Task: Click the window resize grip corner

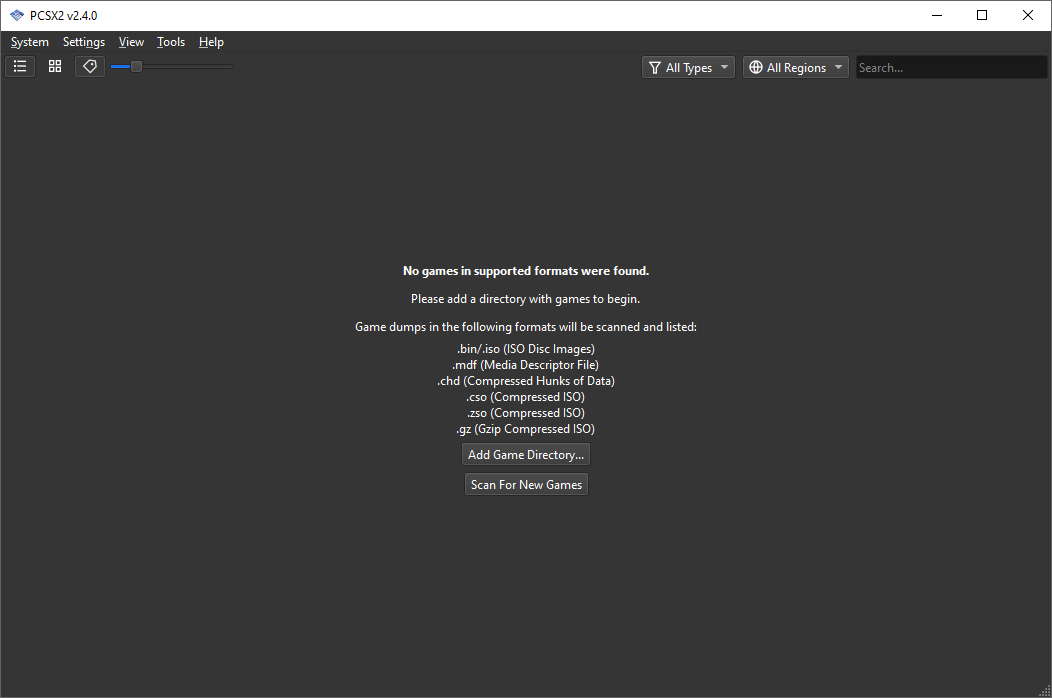Action: (x=1045, y=691)
